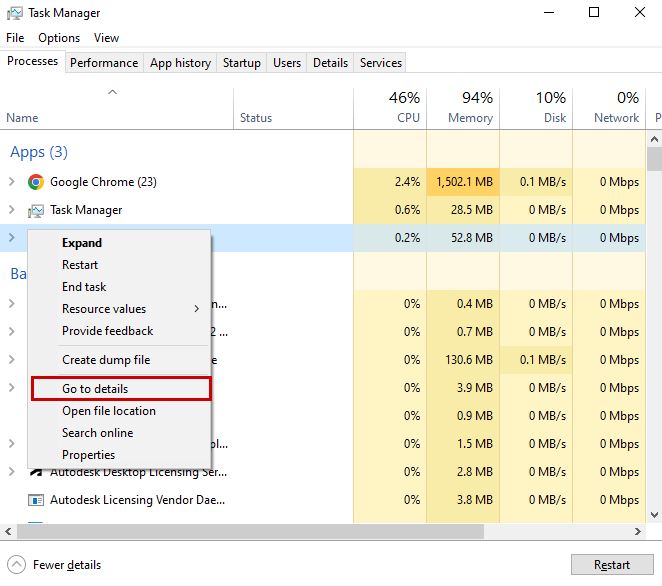
Task: Switch to the Services tab
Action: (x=380, y=63)
